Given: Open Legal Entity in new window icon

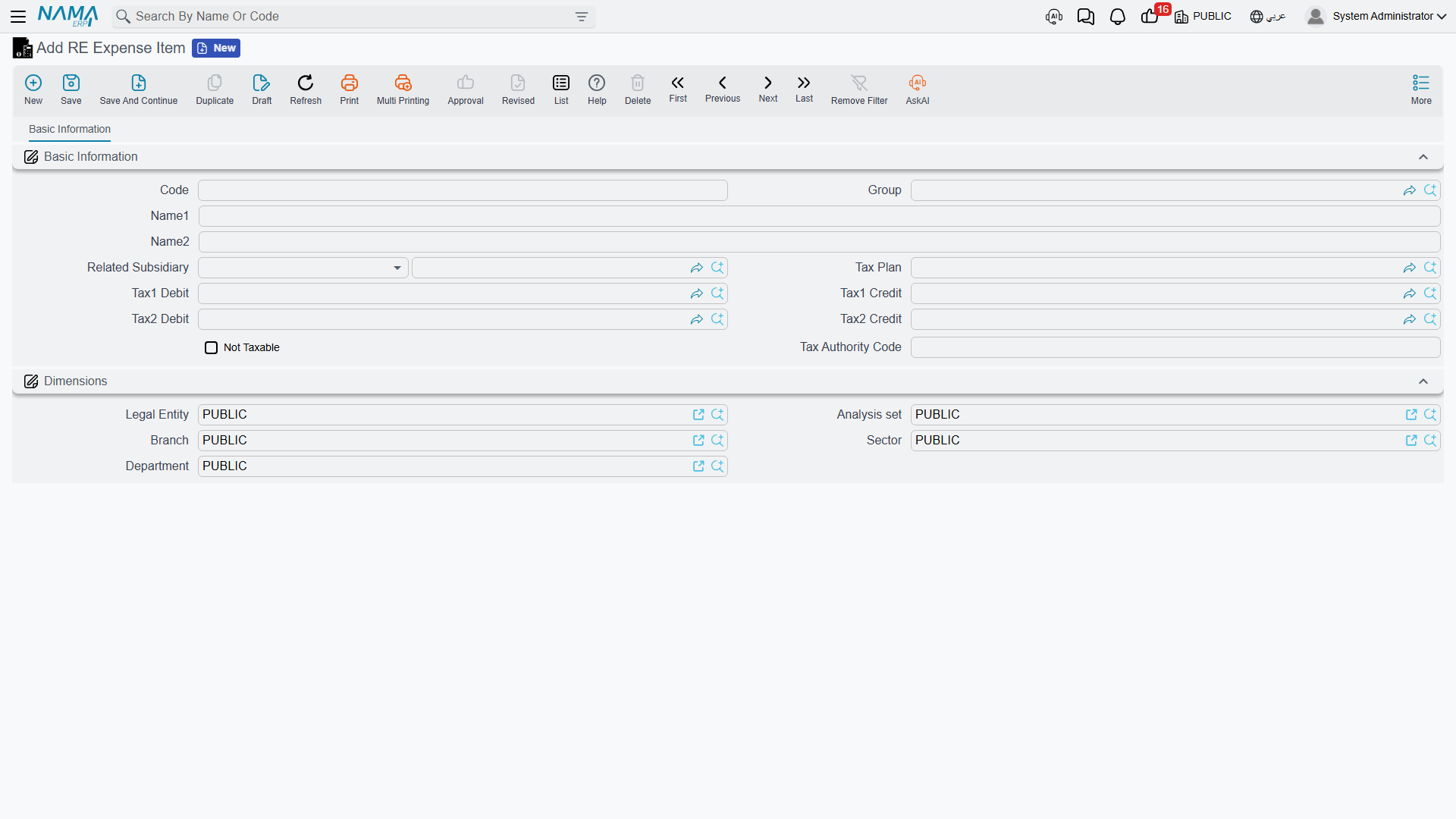Looking at the screenshot, I should point(698,415).
